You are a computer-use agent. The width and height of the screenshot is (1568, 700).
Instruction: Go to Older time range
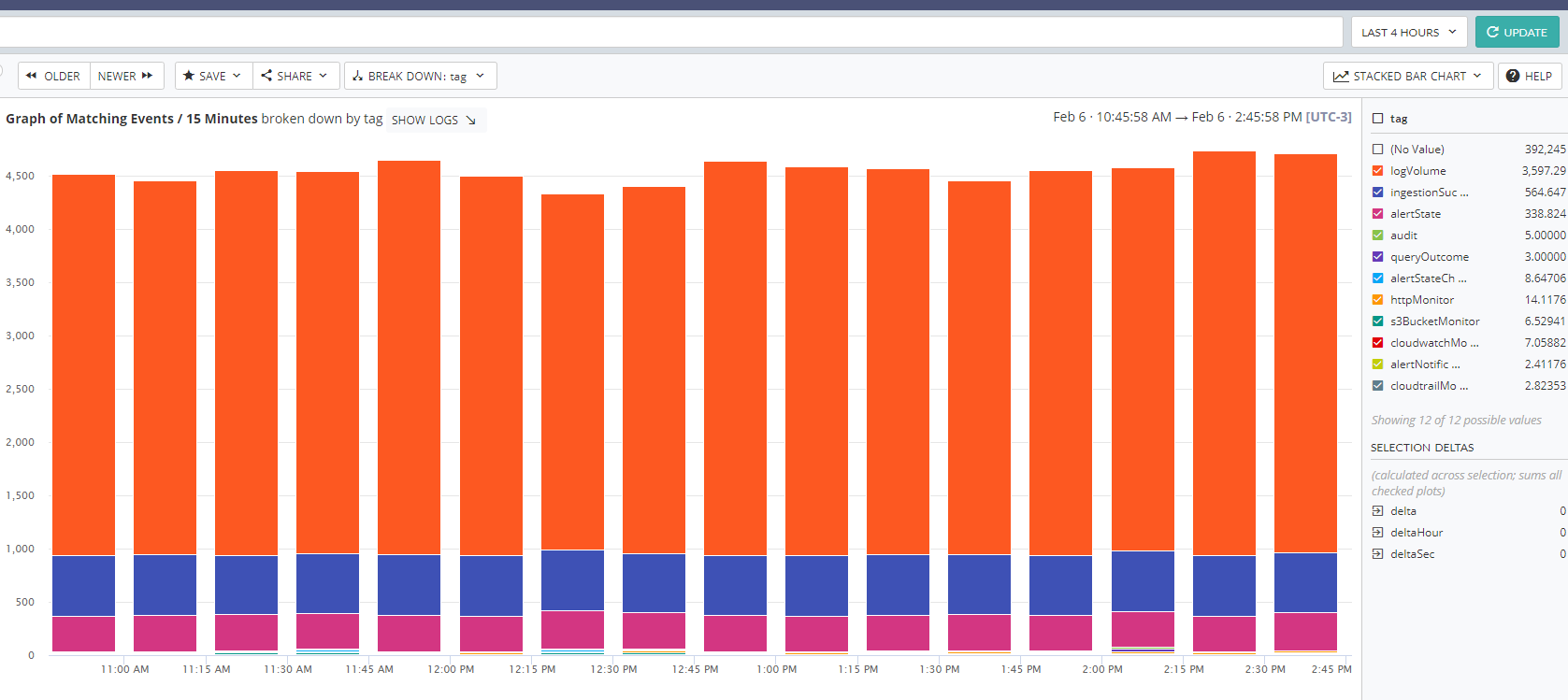click(x=54, y=76)
